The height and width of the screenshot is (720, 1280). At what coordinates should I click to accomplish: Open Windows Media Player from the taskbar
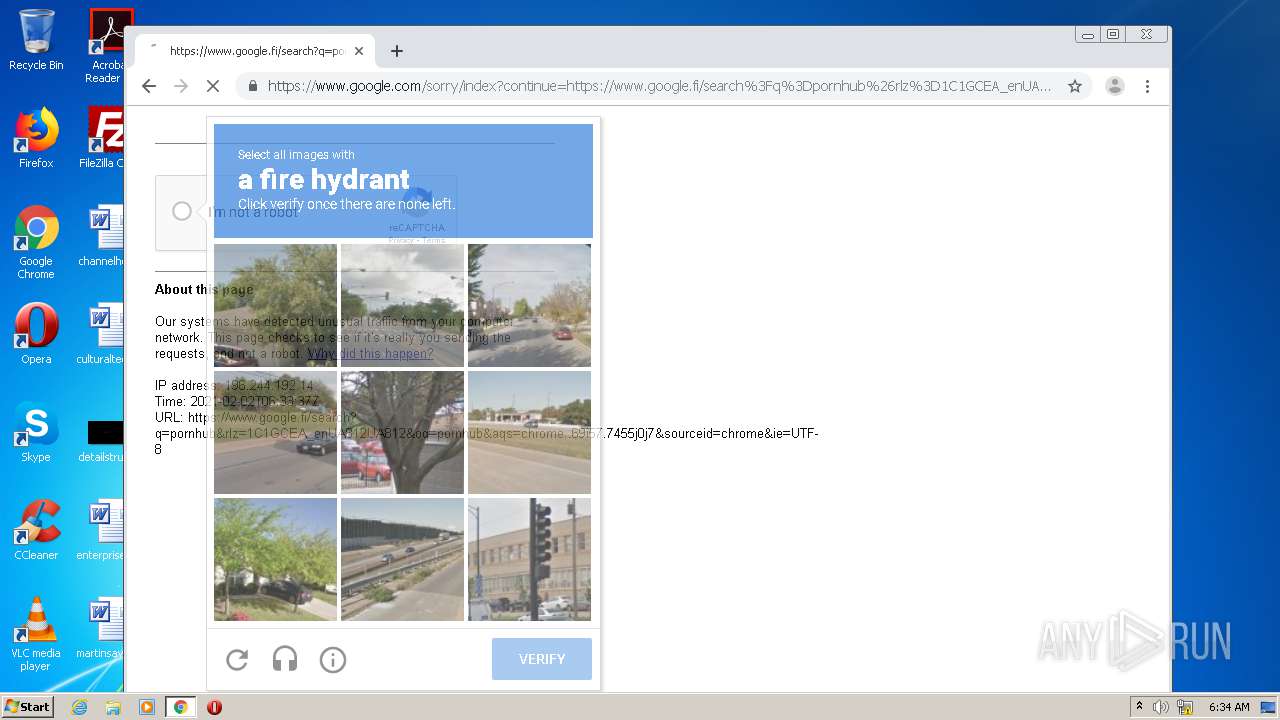click(147, 707)
